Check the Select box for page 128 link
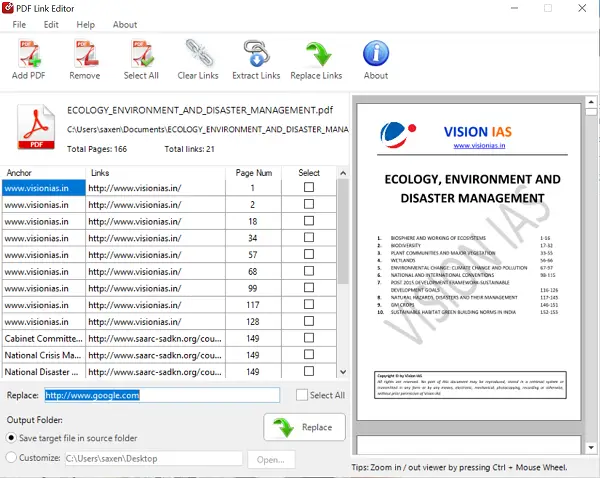 [309, 321]
